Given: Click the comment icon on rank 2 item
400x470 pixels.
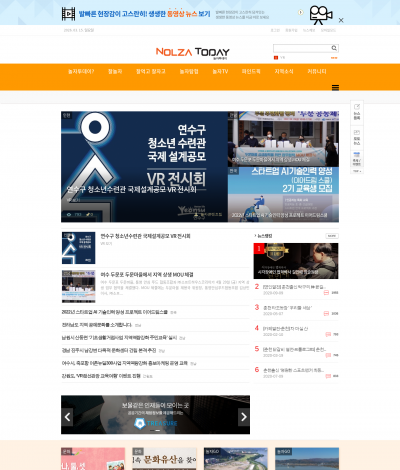Looking at the screenshot, I should (x=326, y=293).
